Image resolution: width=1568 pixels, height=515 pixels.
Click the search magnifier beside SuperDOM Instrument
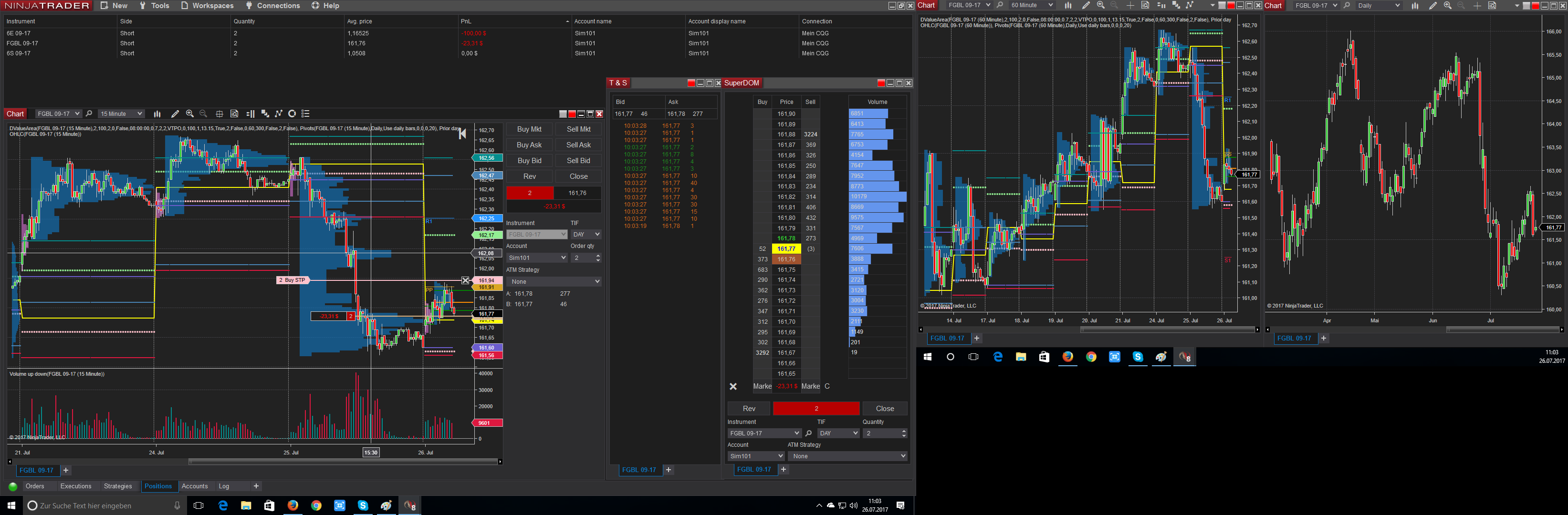point(808,433)
